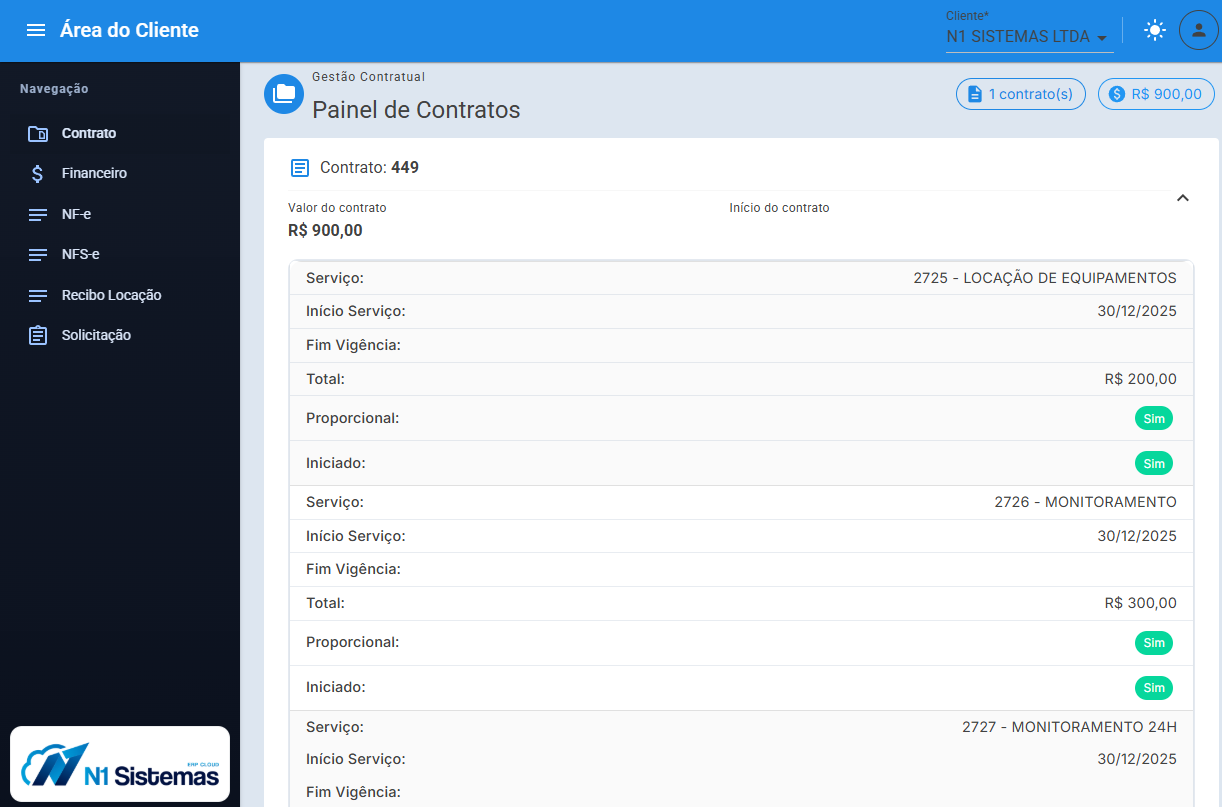
Task: Click the document icon in contrato(s) chip
Action: (974, 94)
